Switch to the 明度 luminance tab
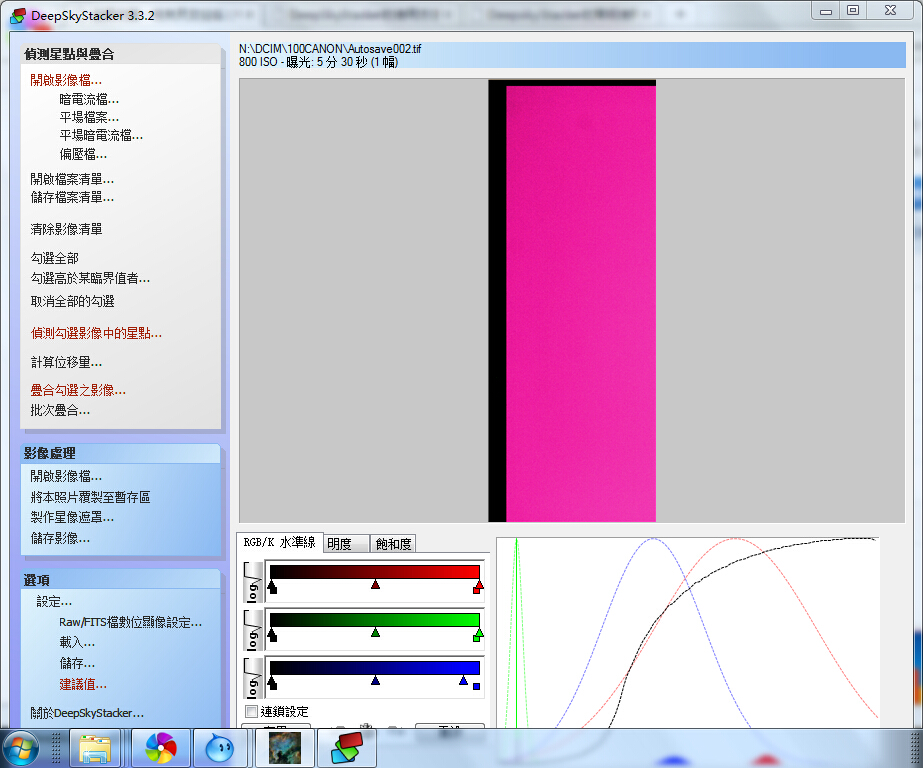This screenshot has height=768, width=923. (x=347, y=543)
